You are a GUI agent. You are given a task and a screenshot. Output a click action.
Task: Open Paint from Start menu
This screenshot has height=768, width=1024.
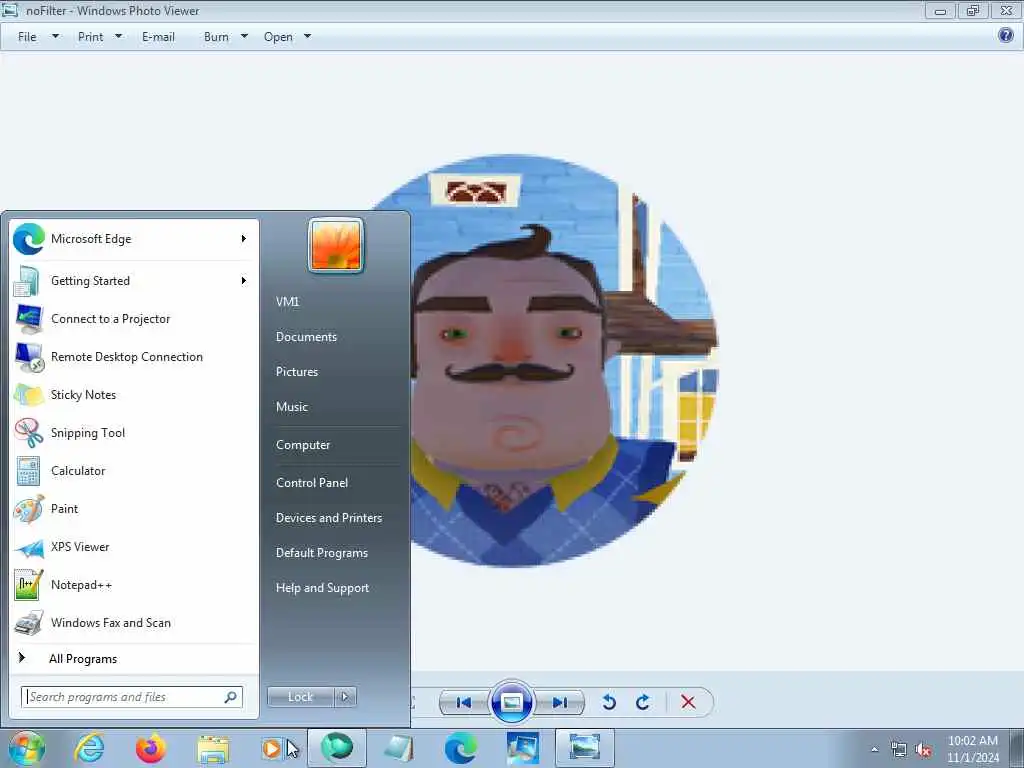pos(134,509)
